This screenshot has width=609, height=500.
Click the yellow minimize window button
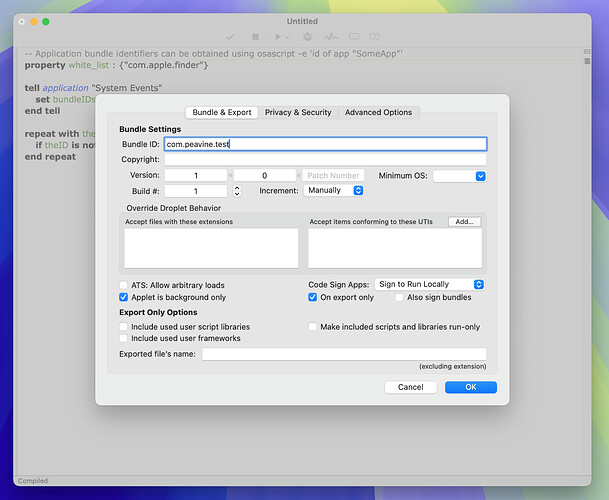tap(34, 22)
